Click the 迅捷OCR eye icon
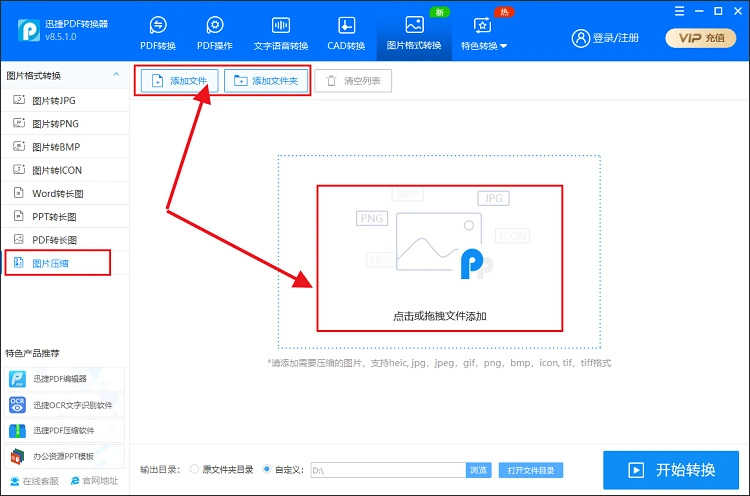750x496 pixels. click(x=18, y=405)
